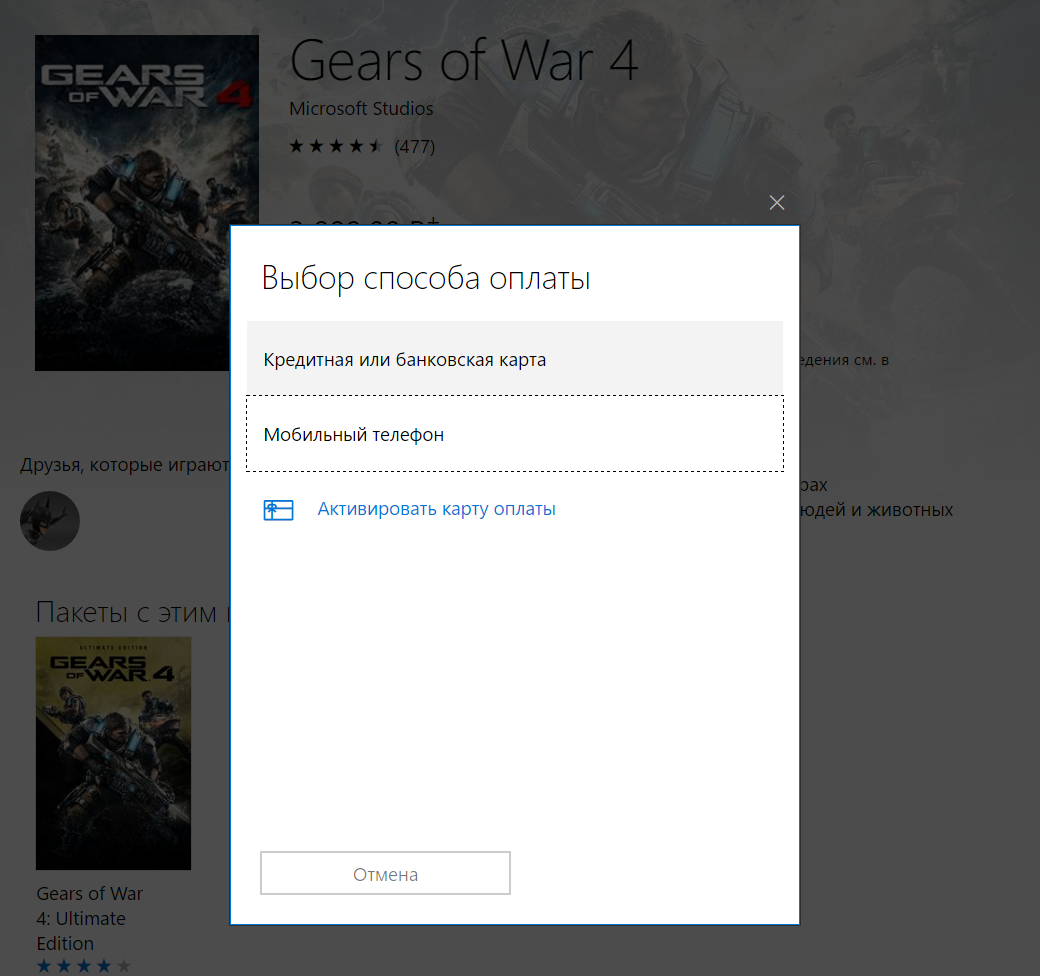Click Выбор способа оплаты heading
The height and width of the screenshot is (976, 1040).
[426, 278]
